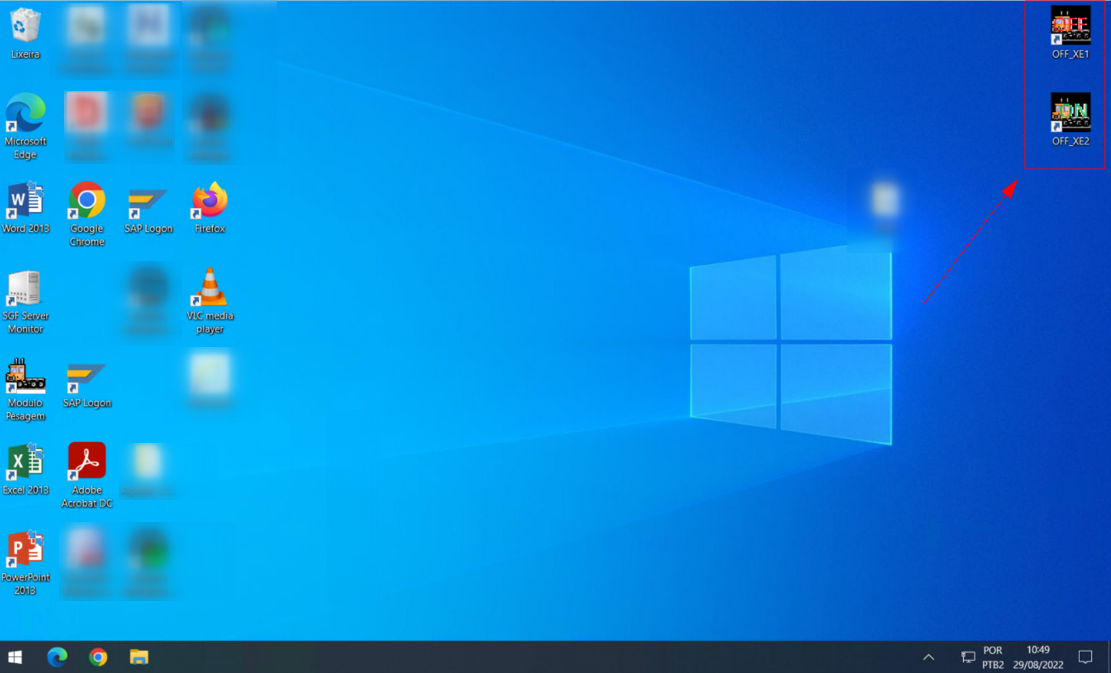Screen dimensions: 1111x673
Task: Open the Lixeira recycle bin icon
Action: click(26, 34)
